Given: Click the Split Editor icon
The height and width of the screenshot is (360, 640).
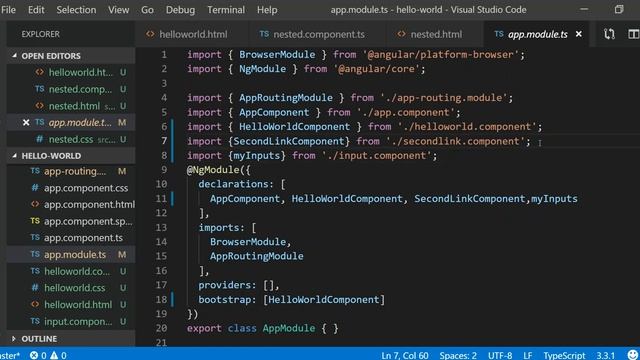Looking at the screenshot, I should click(633, 34).
